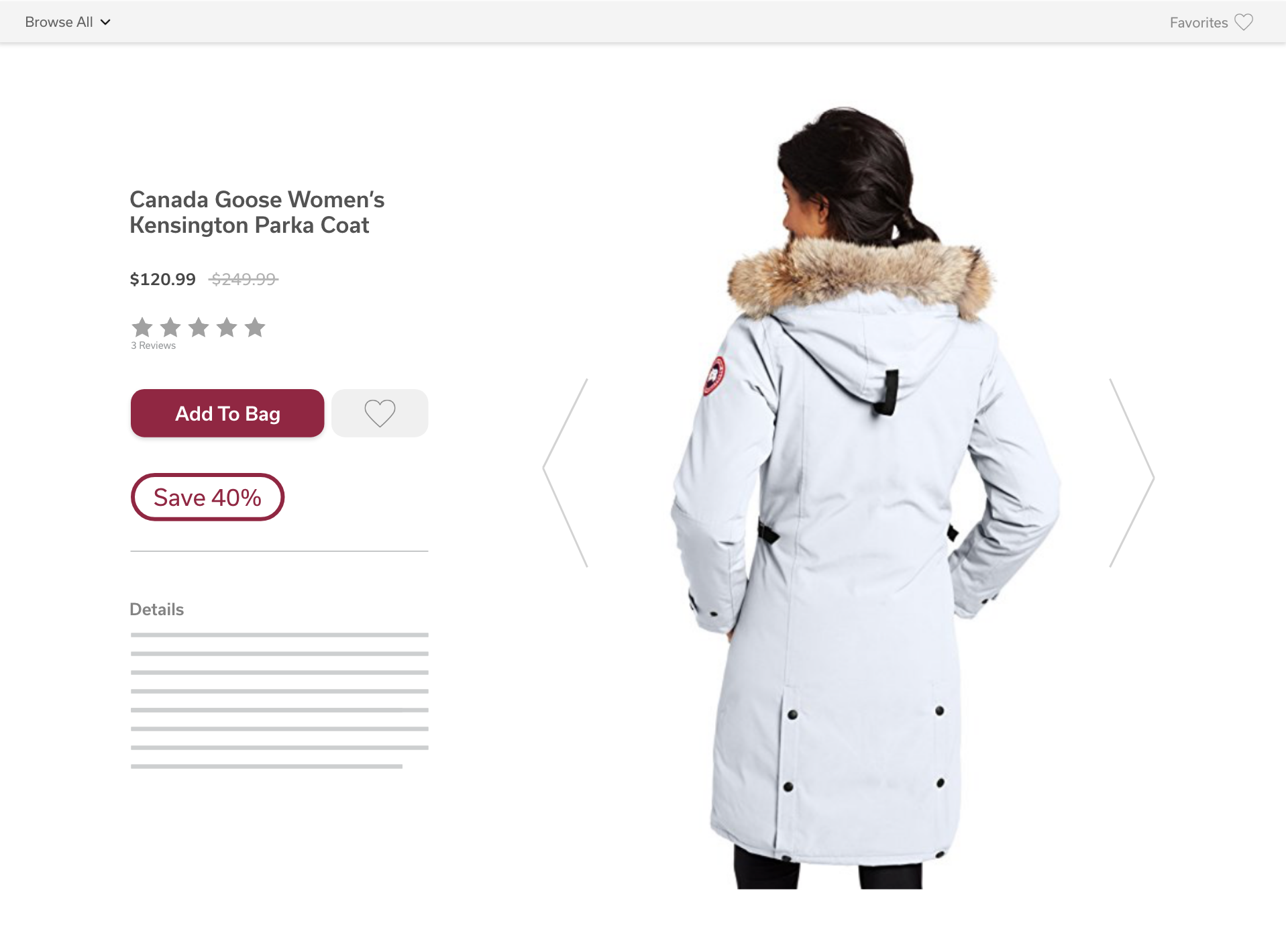
Task: Select the first rating star
Action: pyautogui.click(x=142, y=327)
